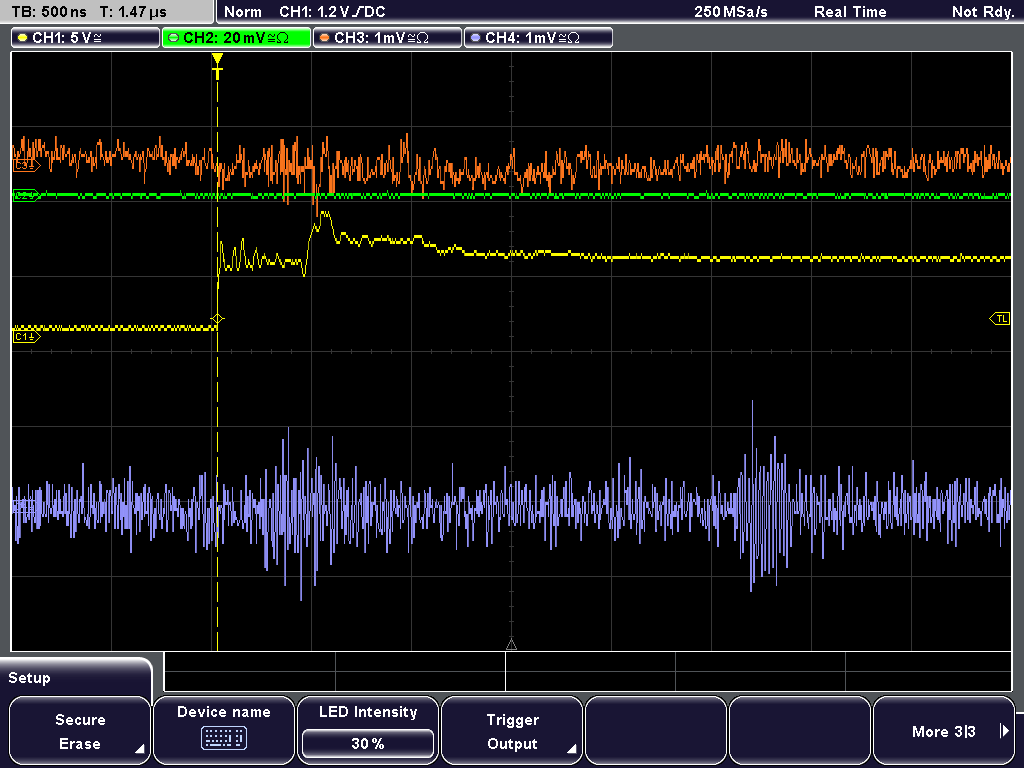The width and height of the screenshot is (1024, 768).
Task: Click the memory overview bar below the grid
Action: pyautogui.click(x=588, y=672)
